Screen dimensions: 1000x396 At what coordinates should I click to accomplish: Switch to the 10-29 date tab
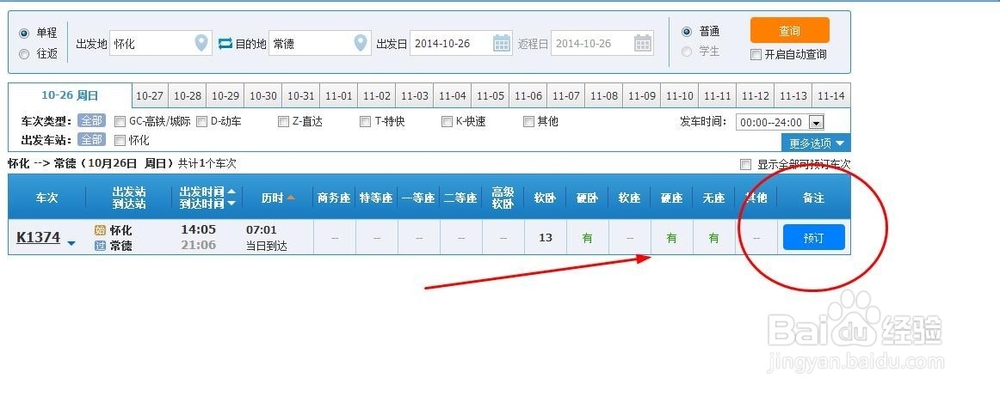(225, 96)
